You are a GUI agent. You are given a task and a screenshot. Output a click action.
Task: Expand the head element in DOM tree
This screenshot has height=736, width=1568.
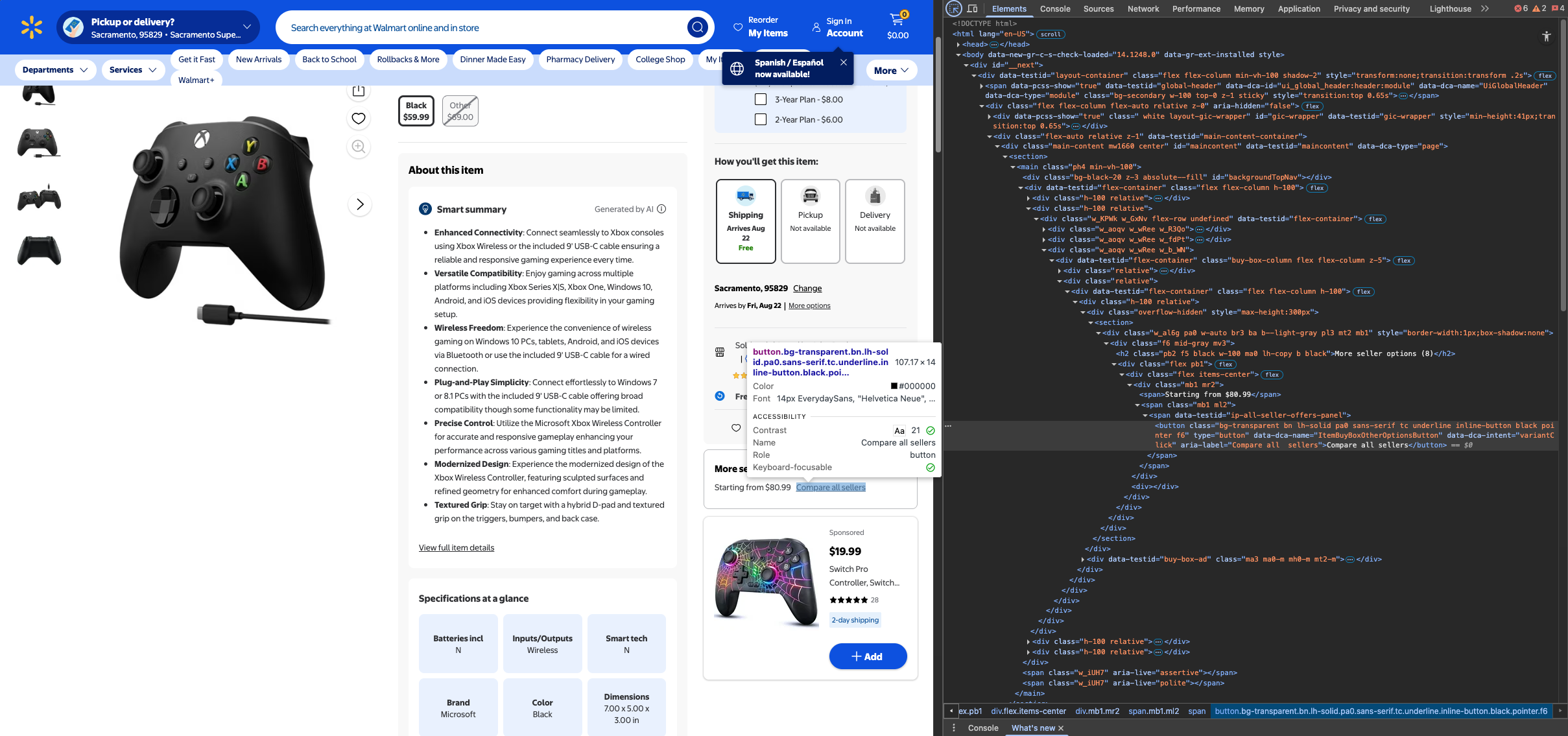(x=958, y=44)
